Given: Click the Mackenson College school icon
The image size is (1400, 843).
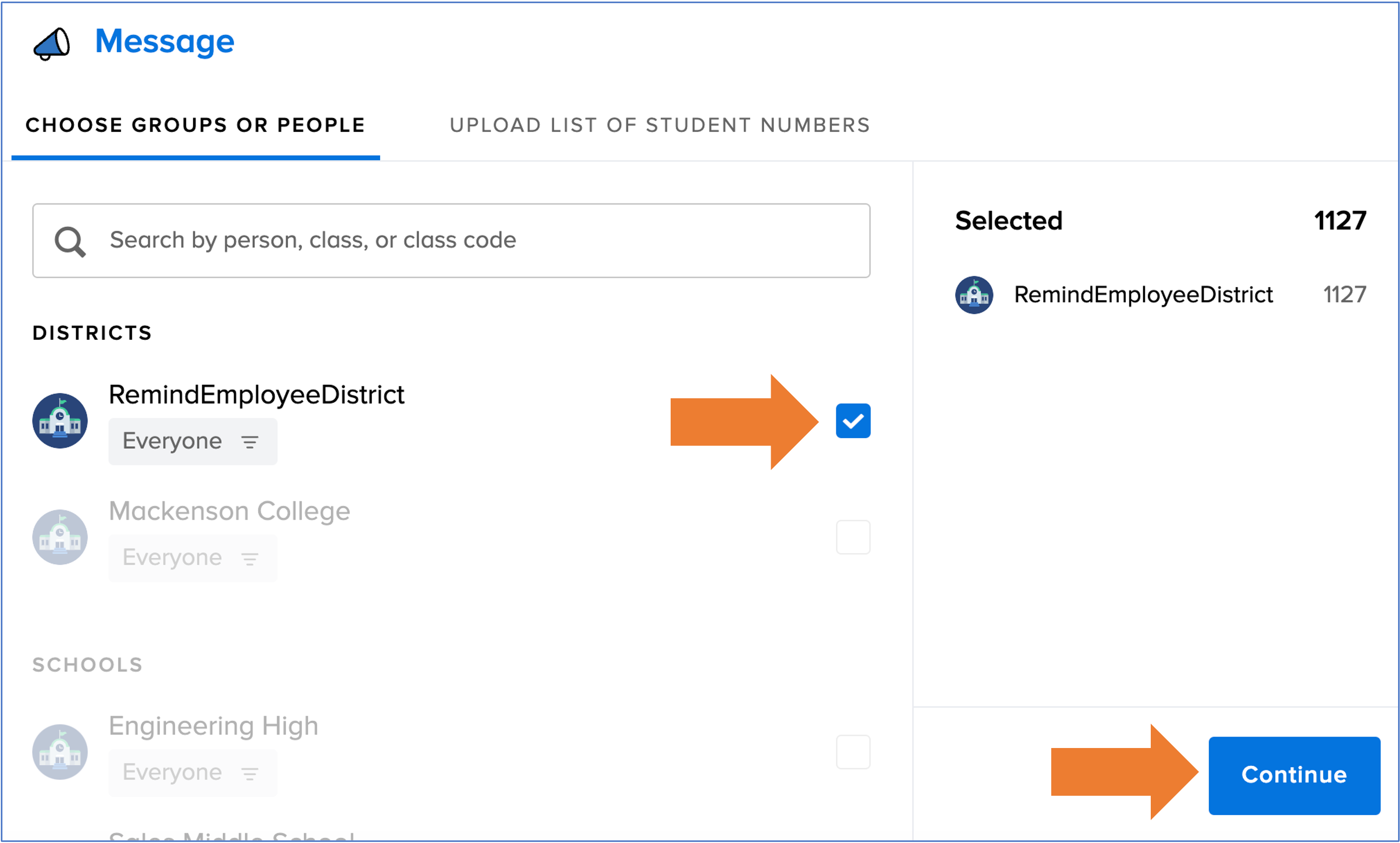Looking at the screenshot, I should (60, 537).
